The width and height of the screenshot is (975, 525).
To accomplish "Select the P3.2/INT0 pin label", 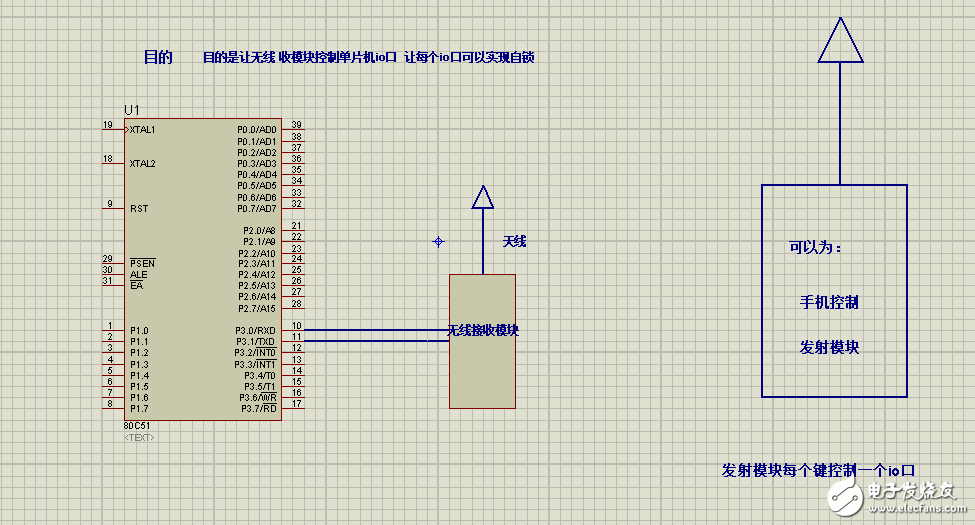I will click(255, 353).
